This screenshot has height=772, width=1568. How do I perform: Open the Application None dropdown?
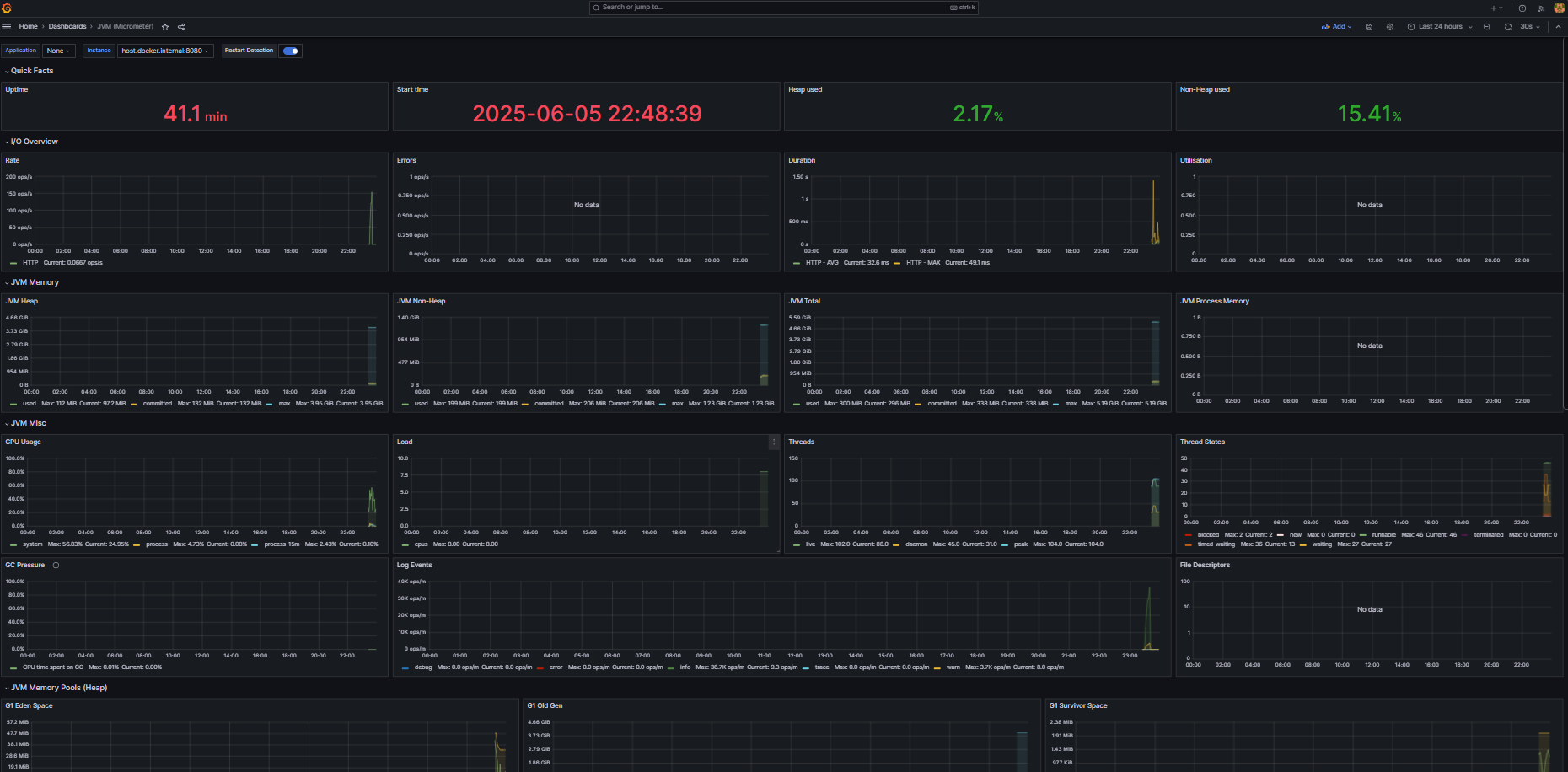59,51
